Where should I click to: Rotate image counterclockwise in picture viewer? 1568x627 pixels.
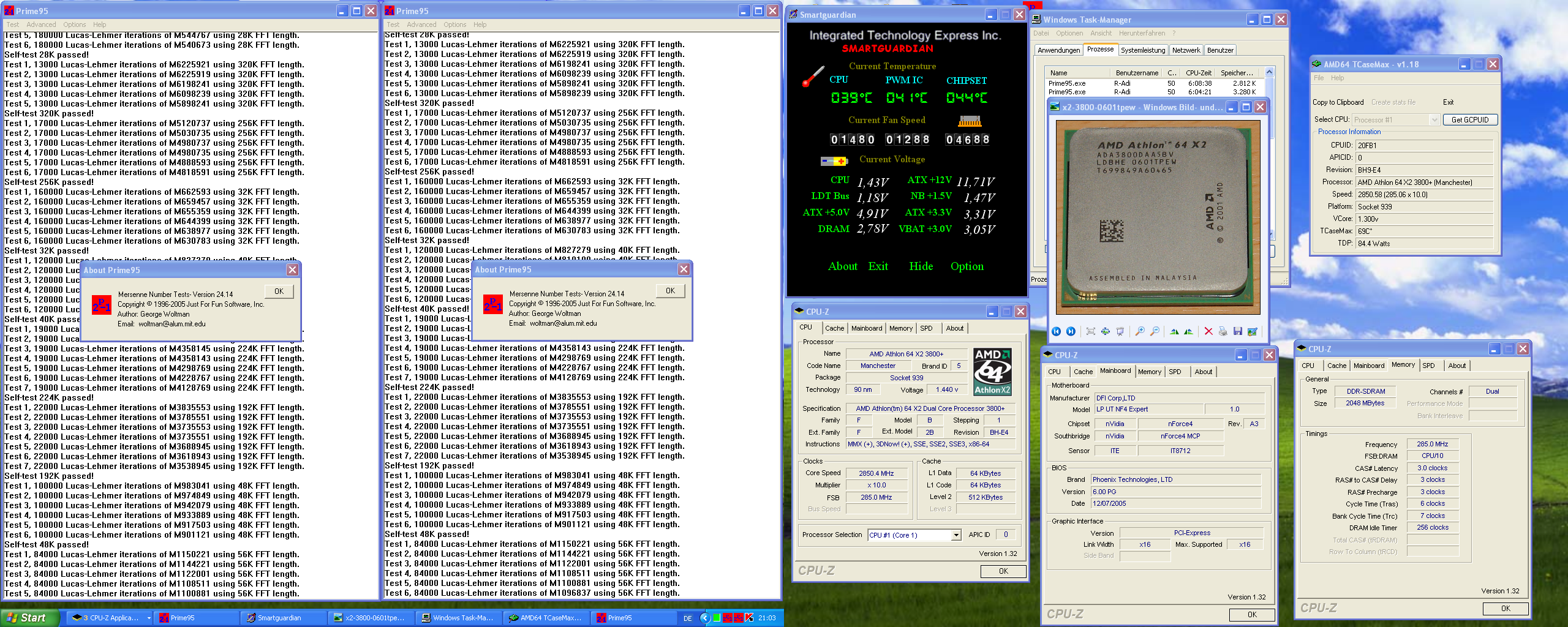(x=1188, y=331)
